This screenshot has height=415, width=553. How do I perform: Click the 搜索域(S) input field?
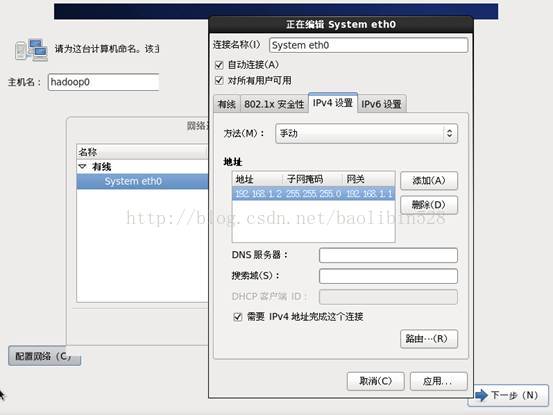pos(388,276)
